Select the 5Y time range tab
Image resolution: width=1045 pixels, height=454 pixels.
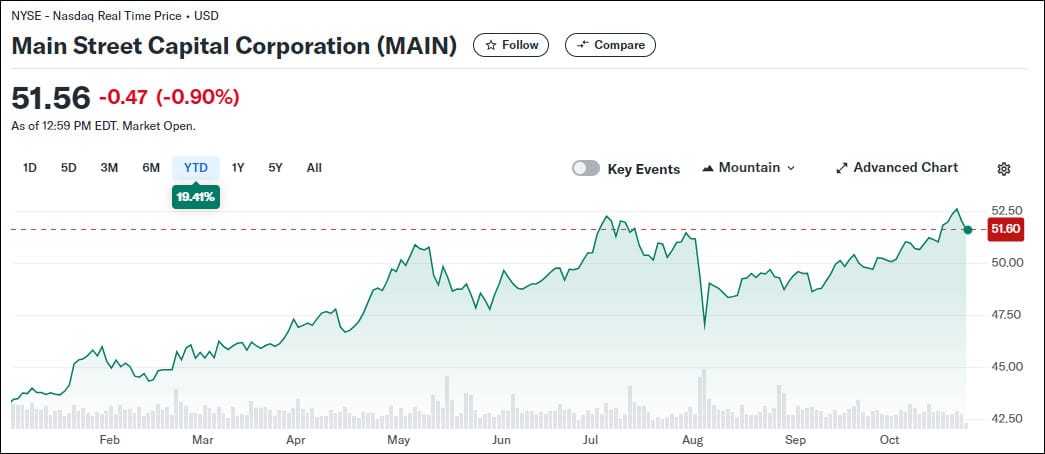[x=275, y=168]
